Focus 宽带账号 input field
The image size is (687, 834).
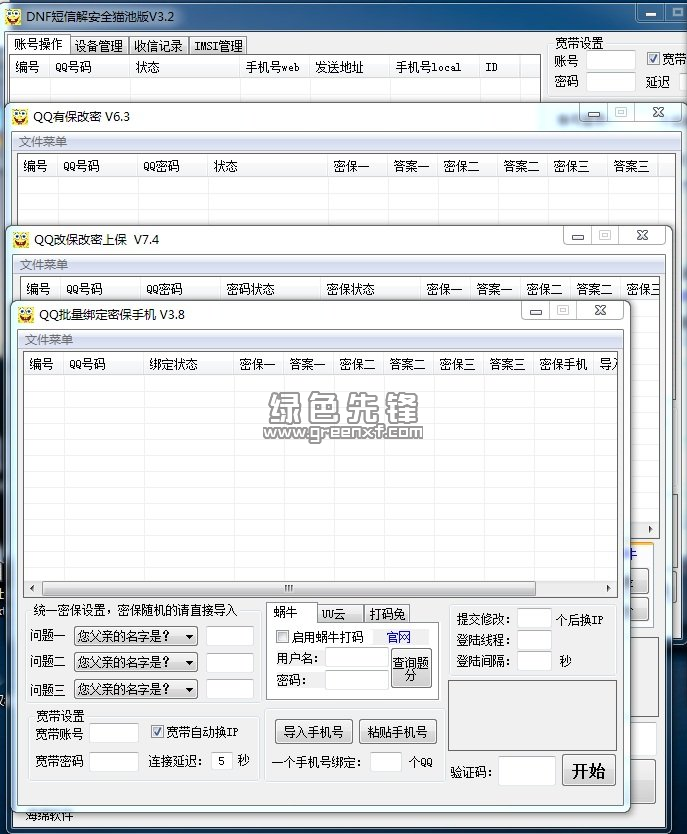pyautogui.click(x=114, y=733)
